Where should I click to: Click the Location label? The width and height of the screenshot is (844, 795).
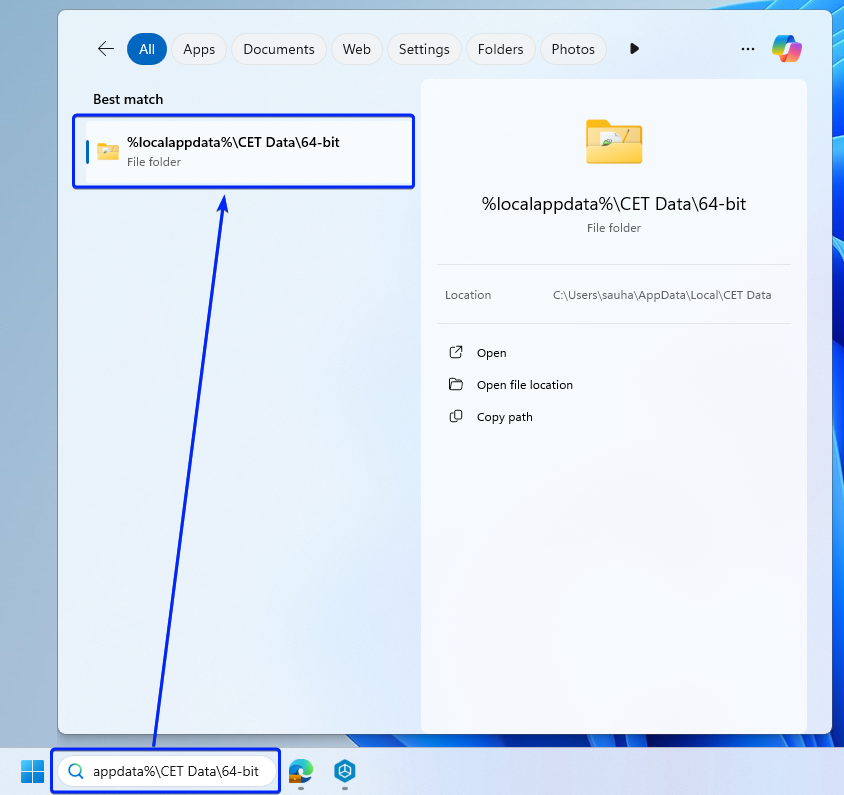468,295
